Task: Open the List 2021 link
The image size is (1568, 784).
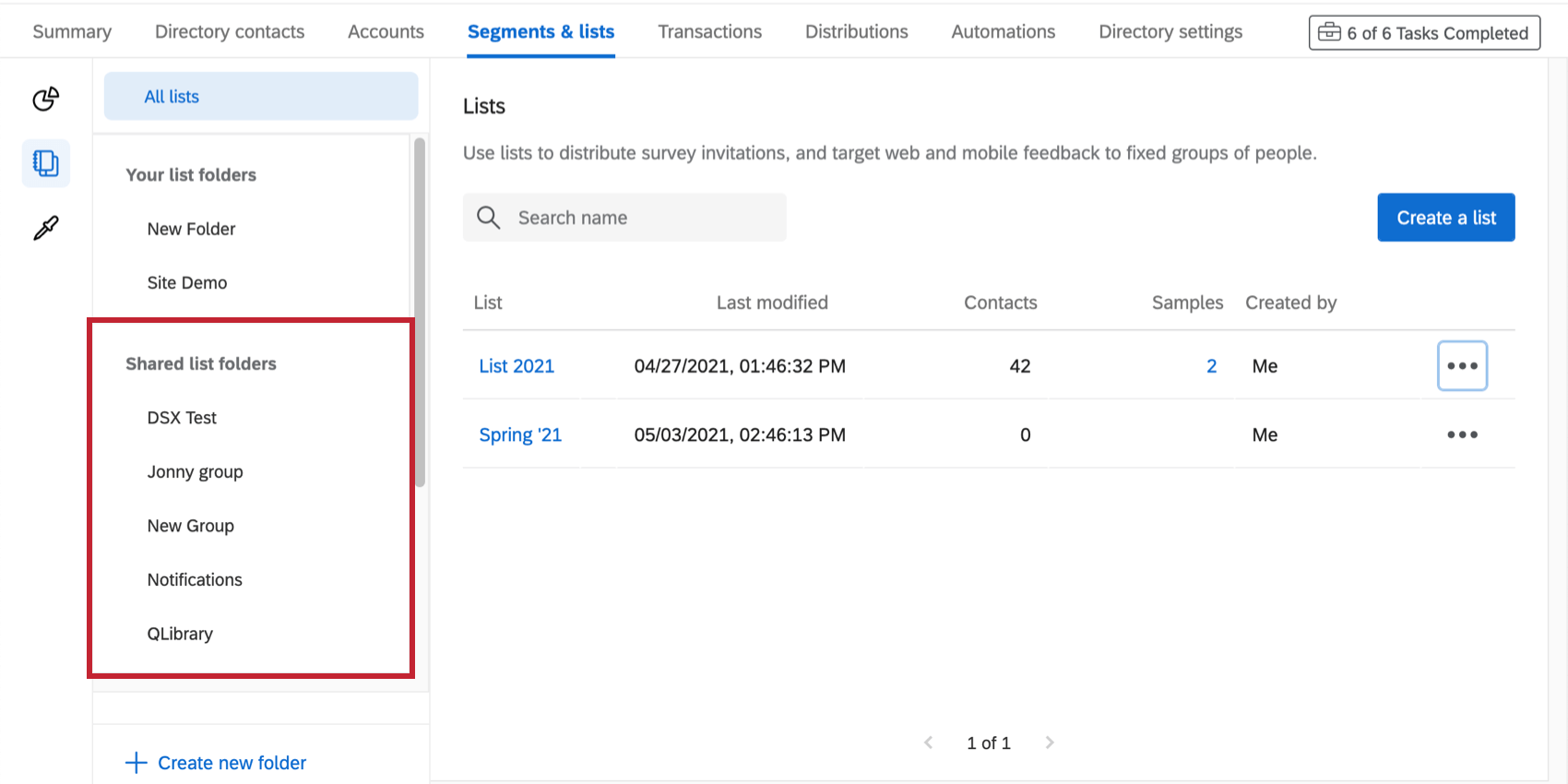Action: [x=517, y=366]
